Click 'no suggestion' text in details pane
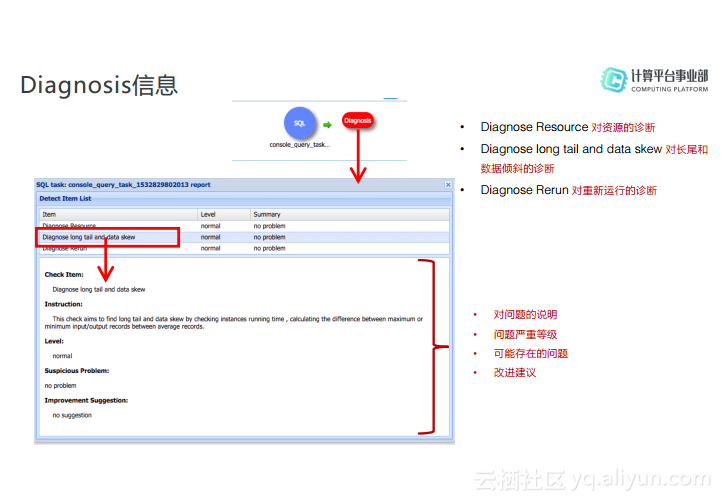 [72, 415]
